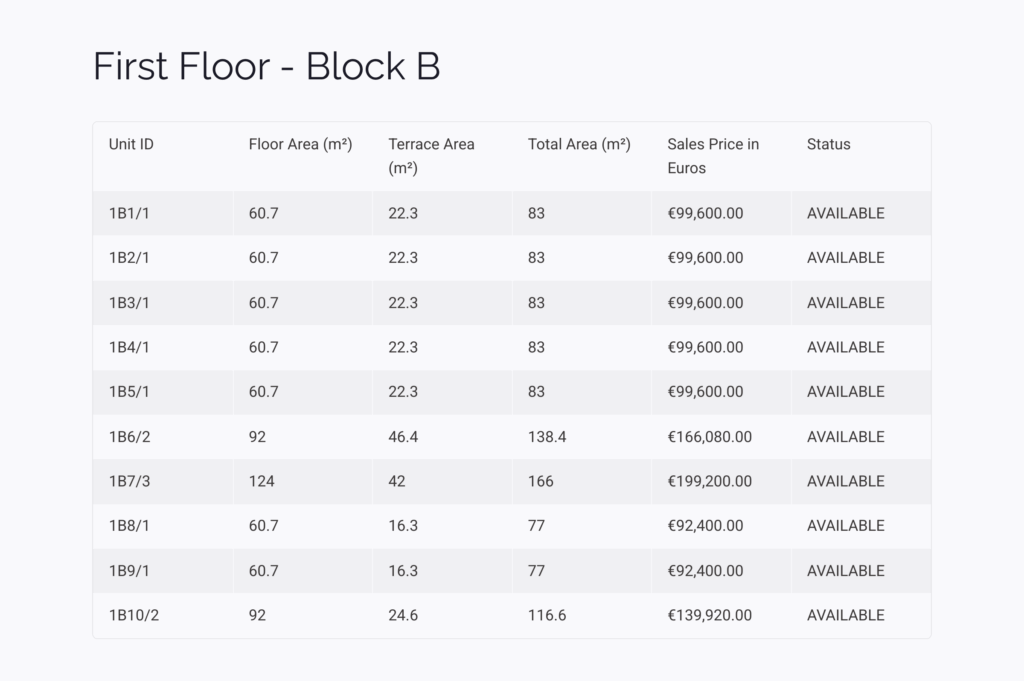Select the 46.4 terrace area cell
Image resolution: width=1024 pixels, height=681 pixels.
403,437
